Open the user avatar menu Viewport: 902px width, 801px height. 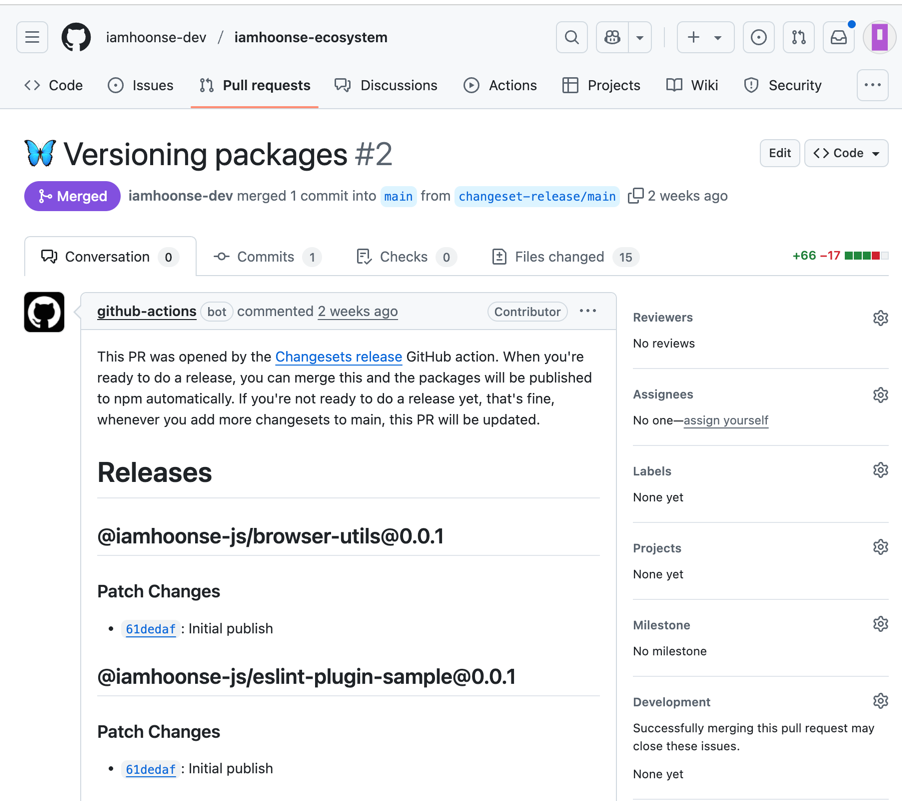point(879,37)
